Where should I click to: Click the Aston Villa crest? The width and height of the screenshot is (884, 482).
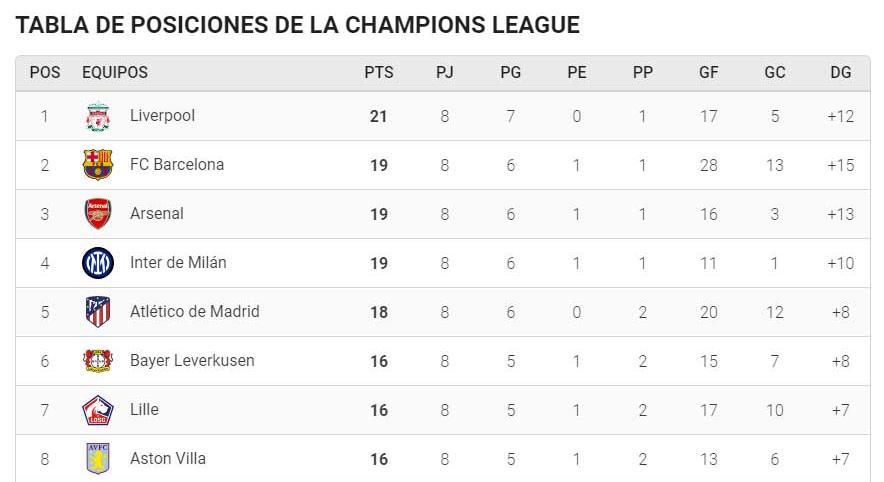coord(98,458)
